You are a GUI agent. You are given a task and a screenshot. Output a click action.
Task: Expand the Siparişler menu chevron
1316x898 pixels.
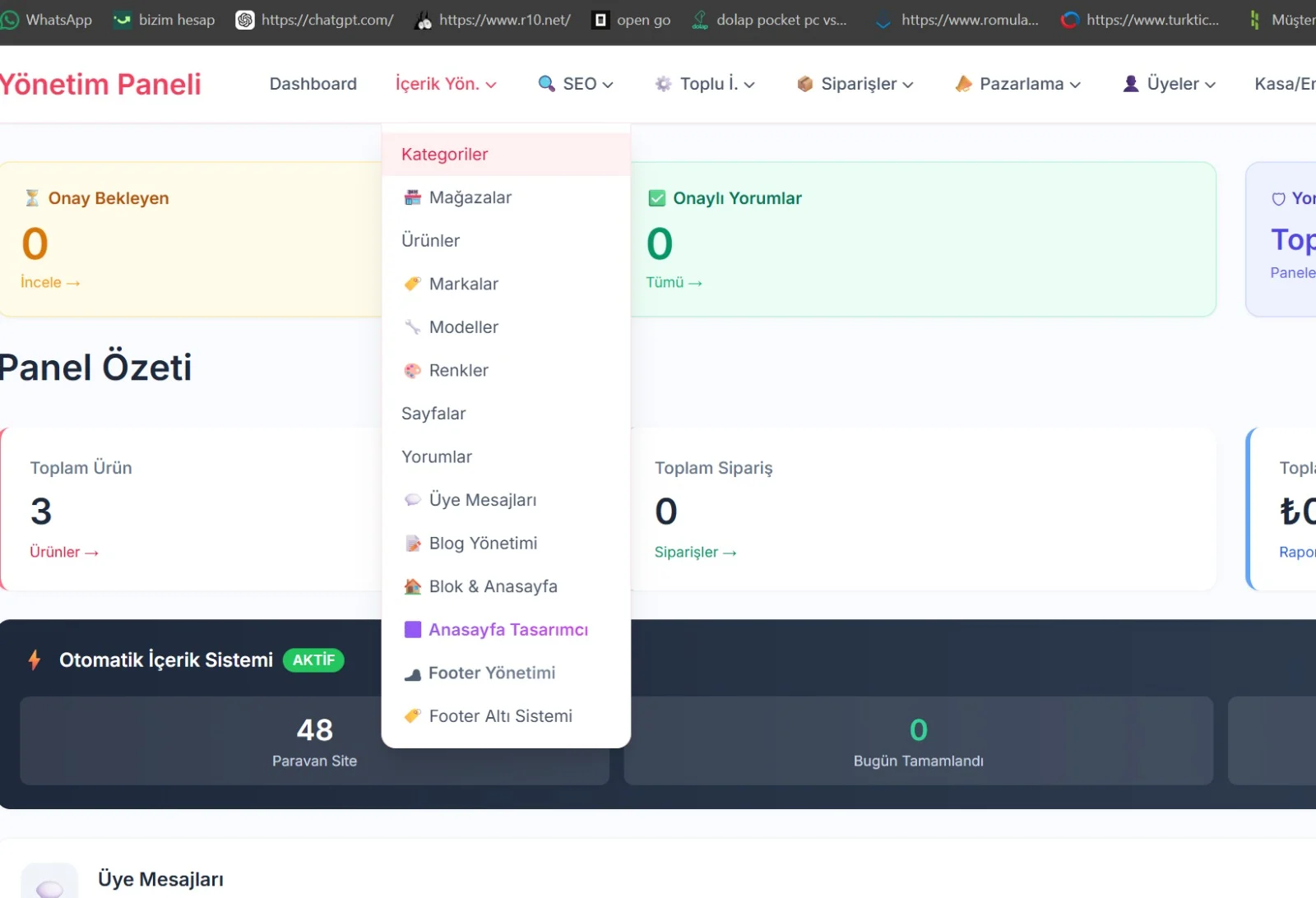908,85
